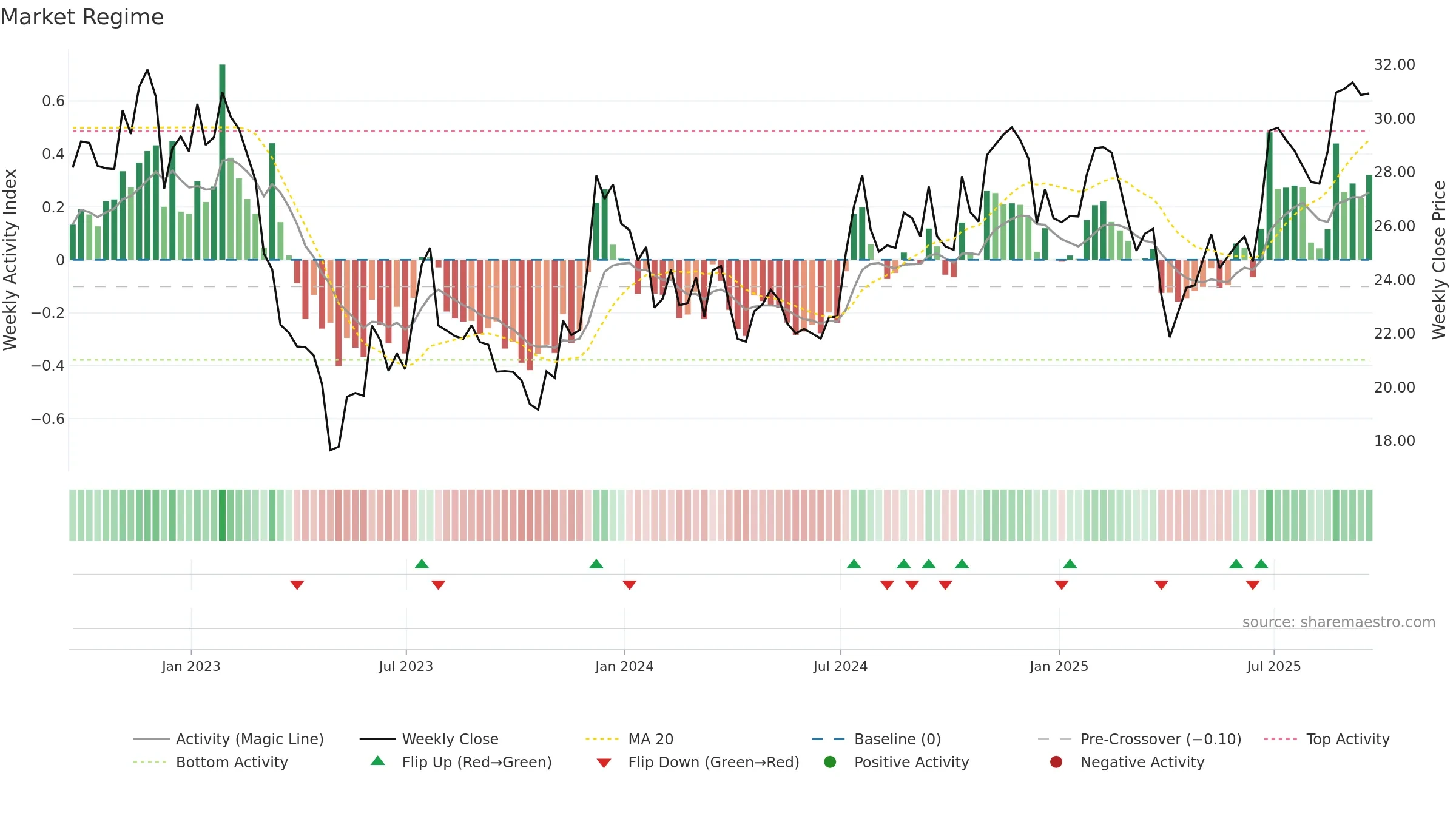Screen dimensions: 1456x819
Task: Click the last flip-up marker before Jul 2025
Action: point(1261,564)
